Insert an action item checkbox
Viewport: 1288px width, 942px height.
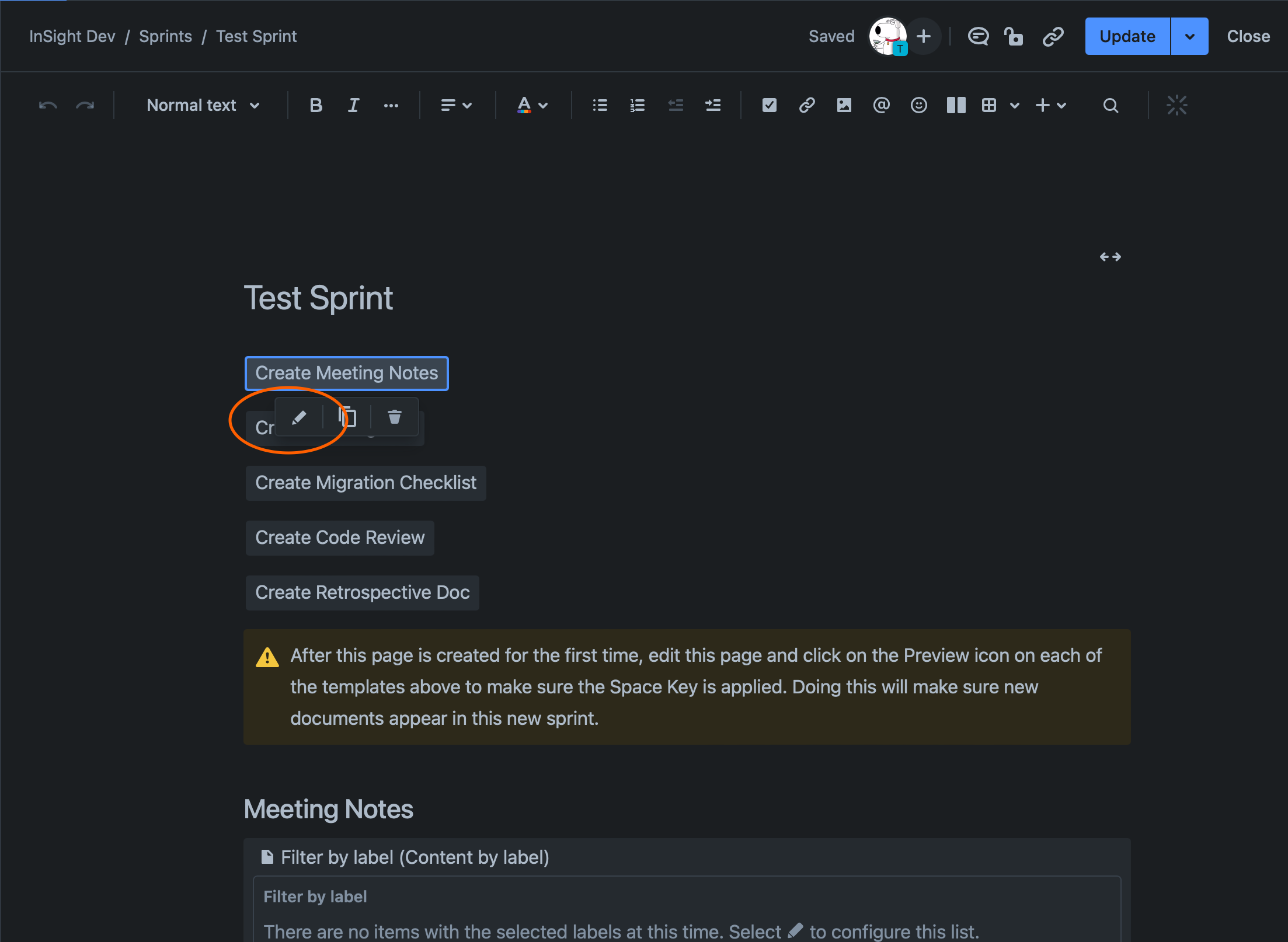(x=770, y=106)
